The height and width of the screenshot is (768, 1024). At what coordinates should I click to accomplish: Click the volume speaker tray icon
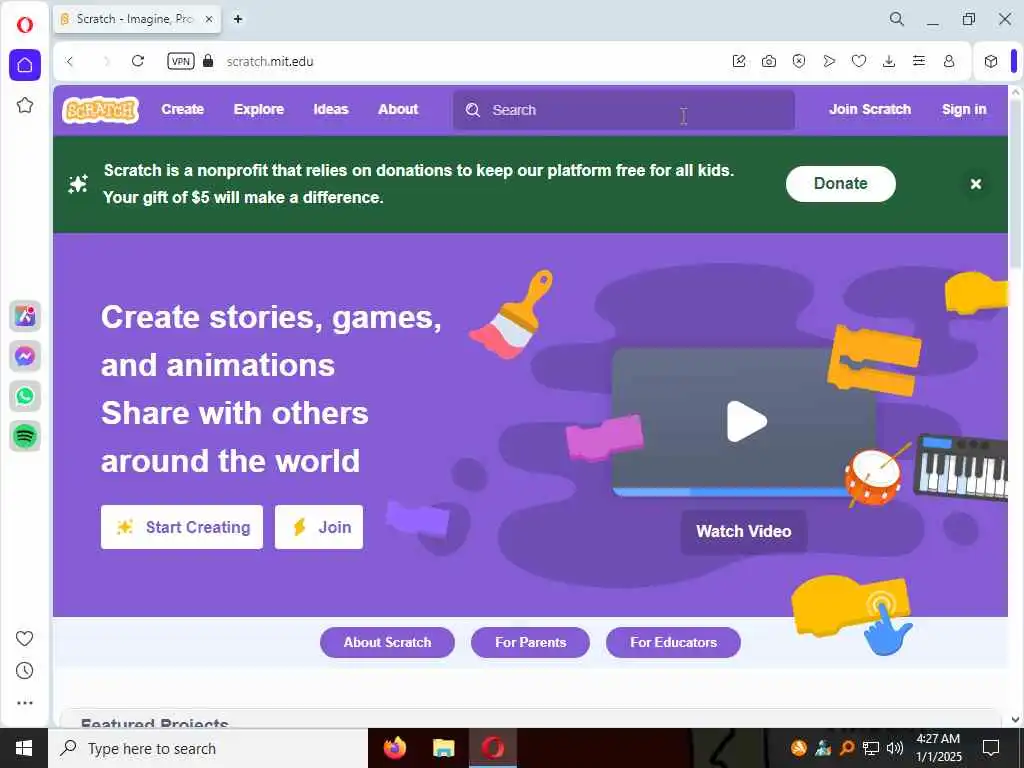coord(895,748)
